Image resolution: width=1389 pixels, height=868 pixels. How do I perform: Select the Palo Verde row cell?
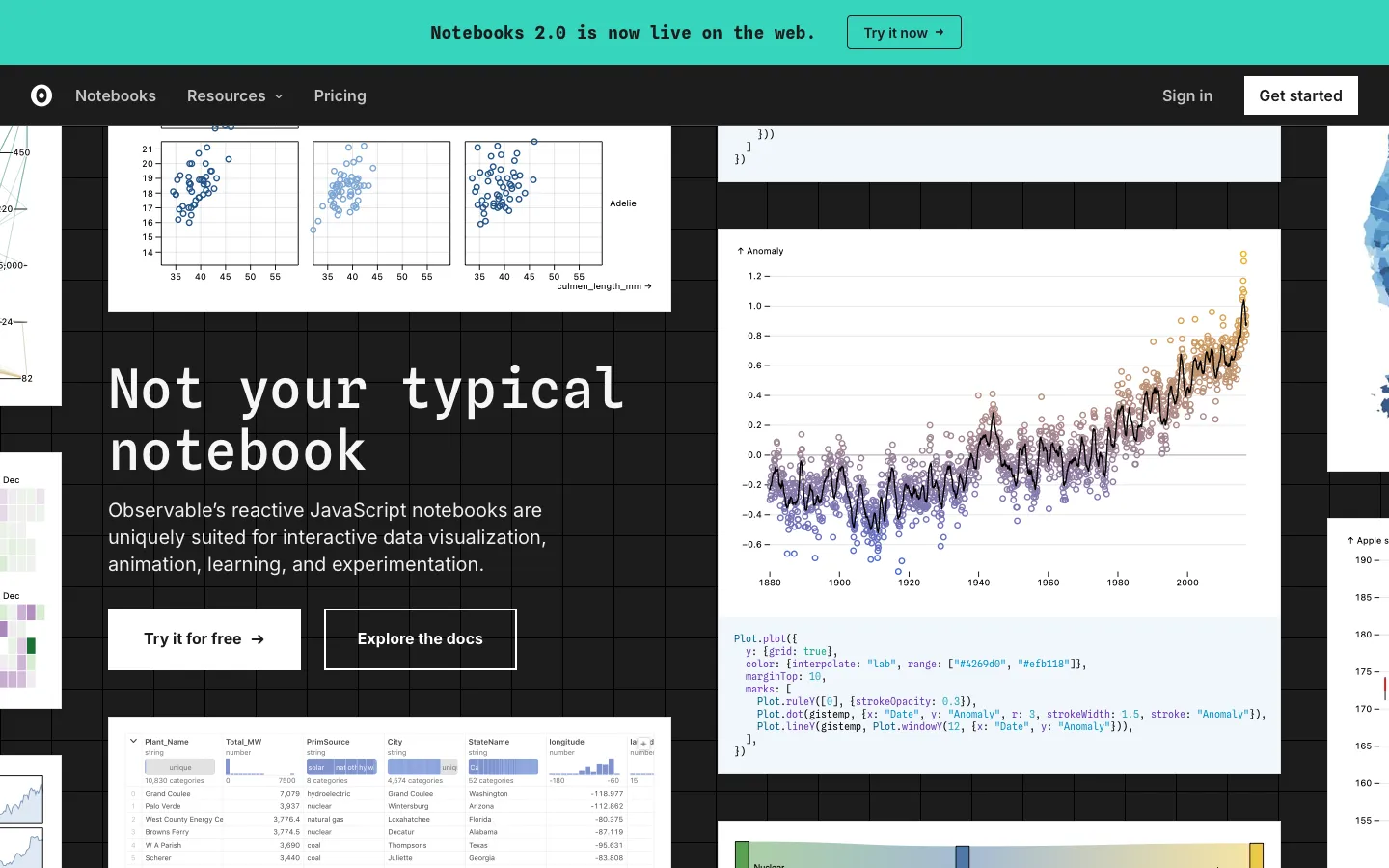pos(163,806)
